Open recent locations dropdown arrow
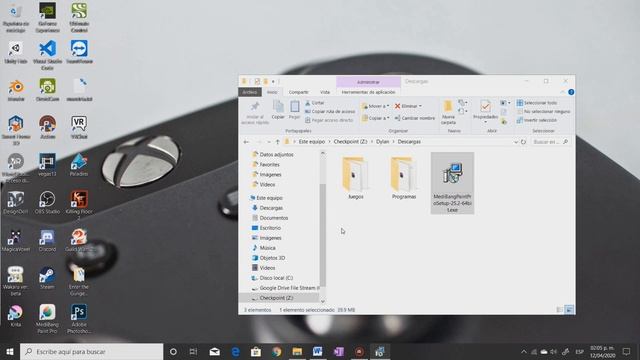 [x=269, y=142]
